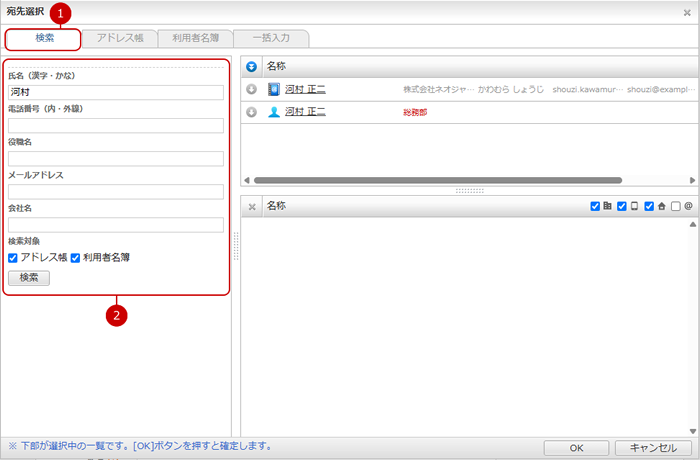Toggle the mobile phone checkbox in selected list header
Image resolution: width=700 pixels, height=460 pixels.
tap(622, 206)
